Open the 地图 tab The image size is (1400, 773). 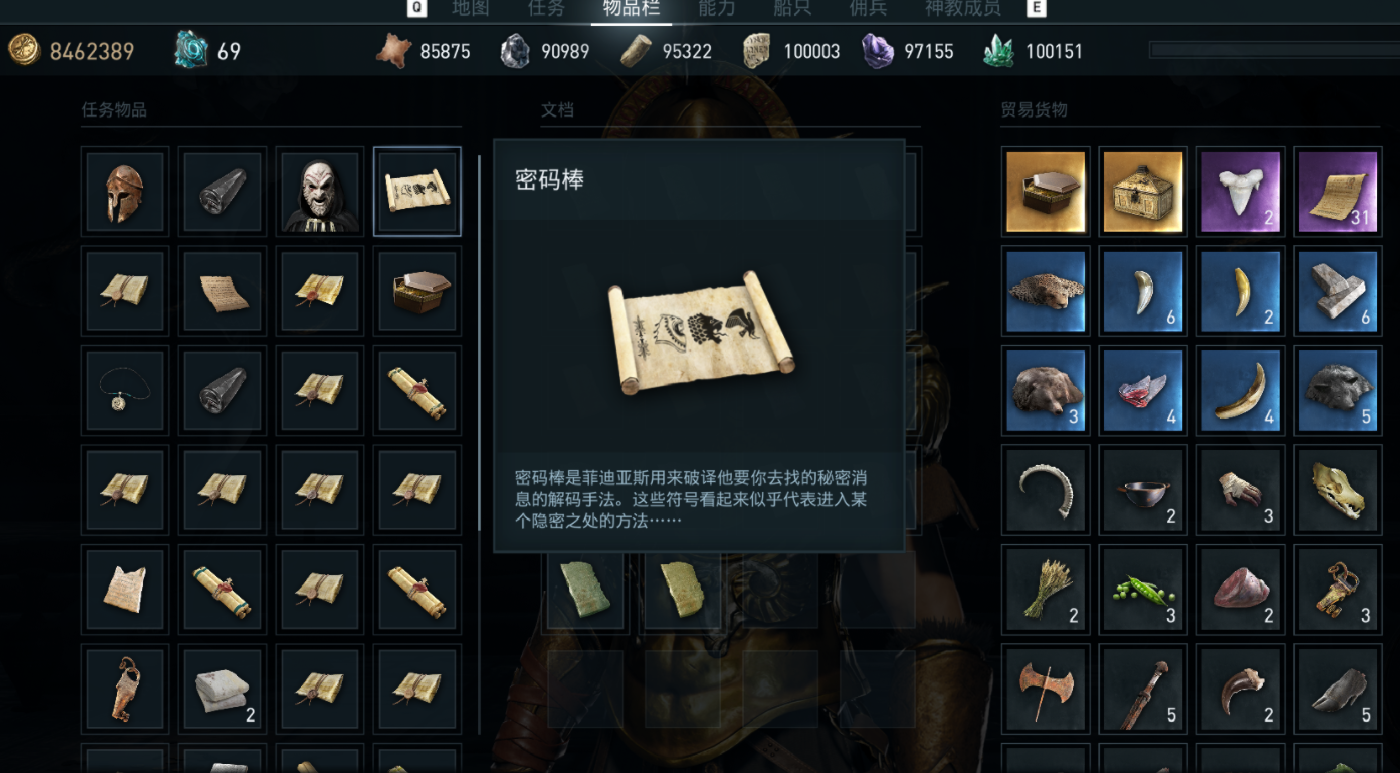pos(470,9)
